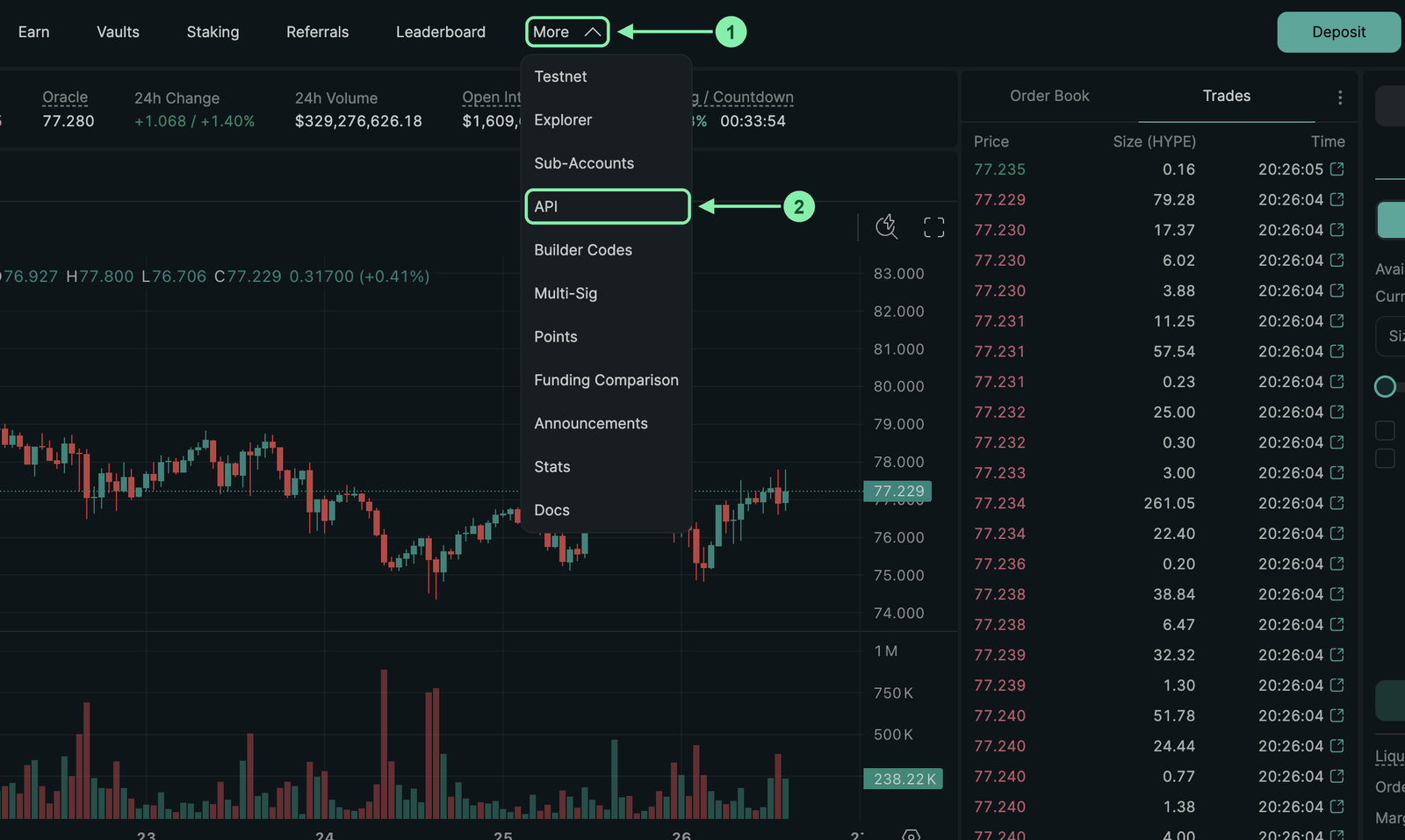The width and height of the screenshot is (1405, 840).
Task: Open explorer link icon for 51.78 trade
Action: pos(1337,715)
